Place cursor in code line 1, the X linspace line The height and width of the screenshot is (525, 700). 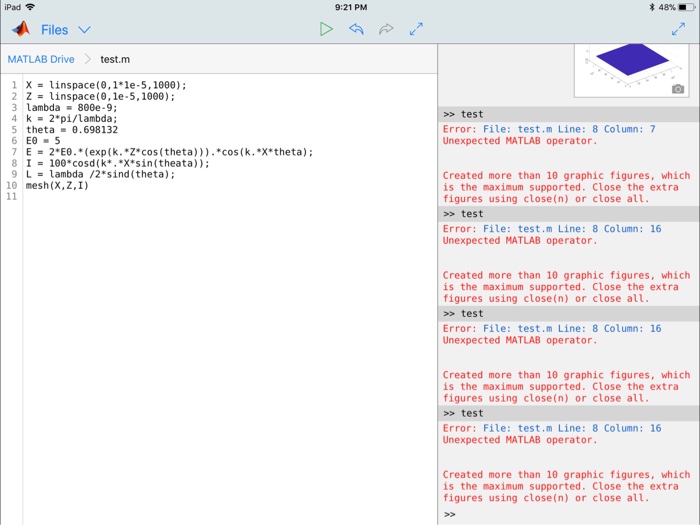[x=106, y=85]
